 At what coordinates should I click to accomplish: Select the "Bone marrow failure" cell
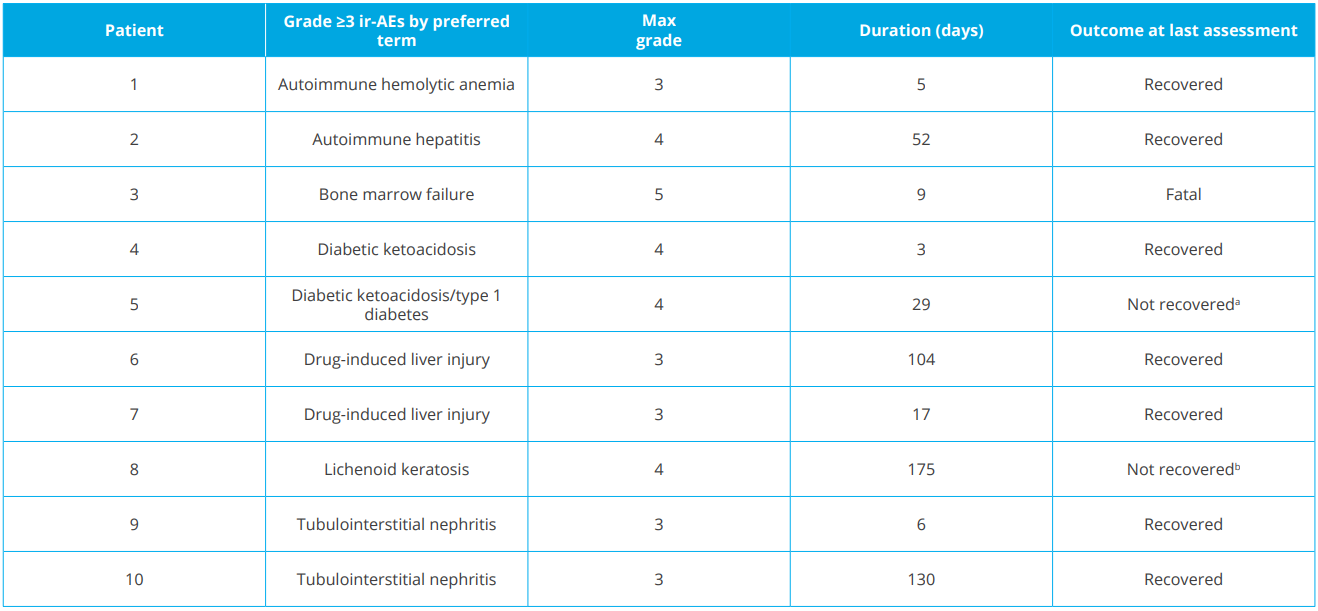click(396, 195)
